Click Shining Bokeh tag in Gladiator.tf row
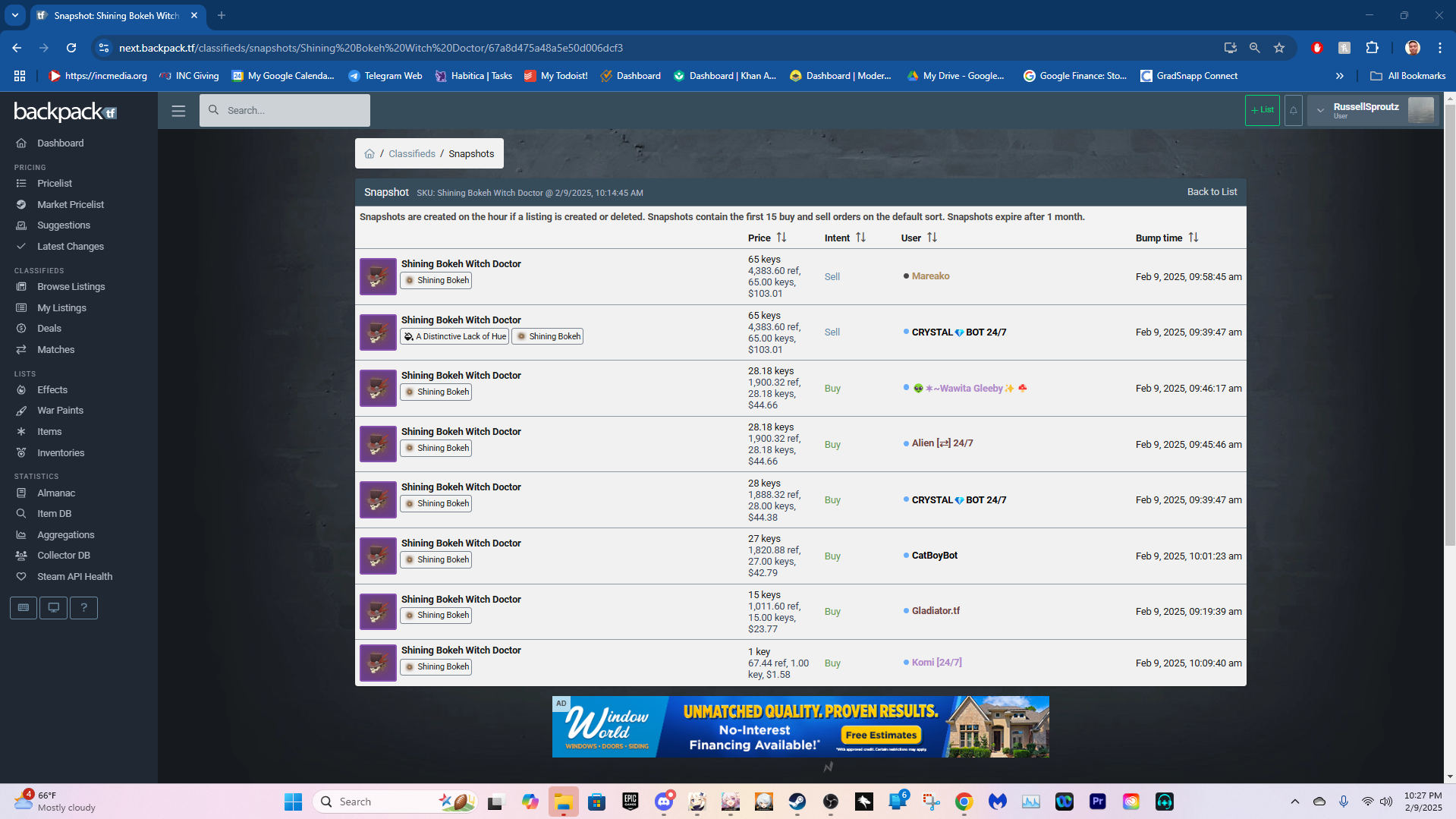Viewport: 1456px width, 819px height. [436, 616]
